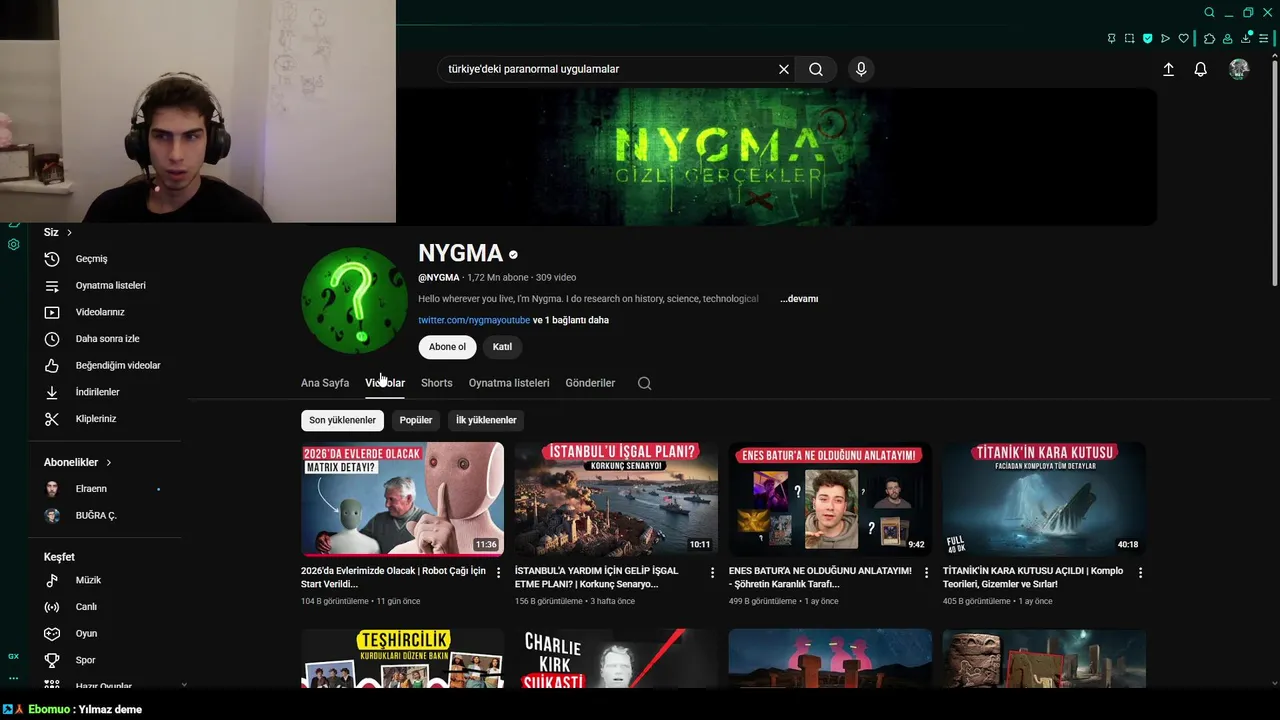
Task: Switch to Ana Sayfa tab
Action: click(325, 383)
